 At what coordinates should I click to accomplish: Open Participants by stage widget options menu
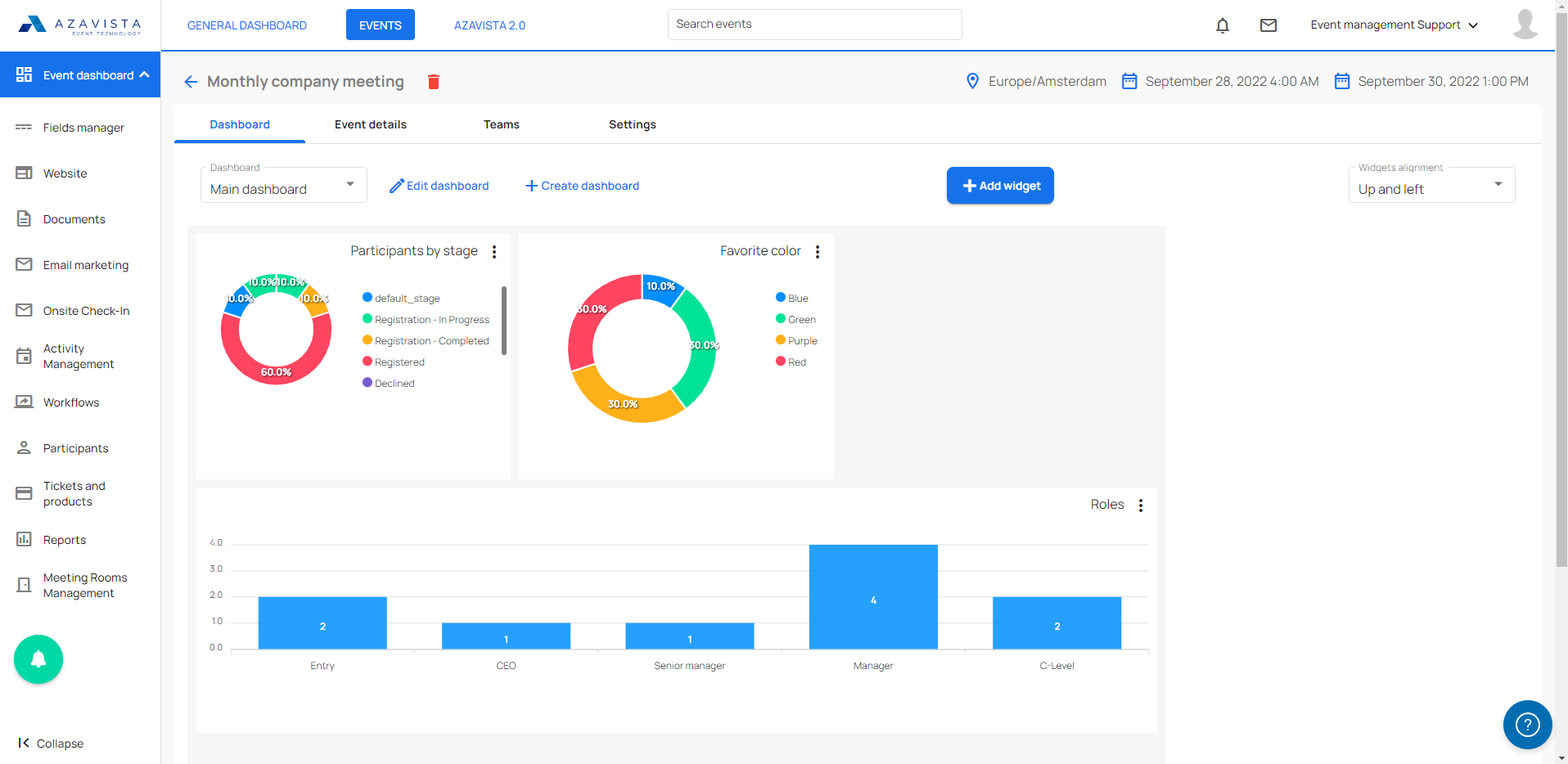tap(494, 252)
